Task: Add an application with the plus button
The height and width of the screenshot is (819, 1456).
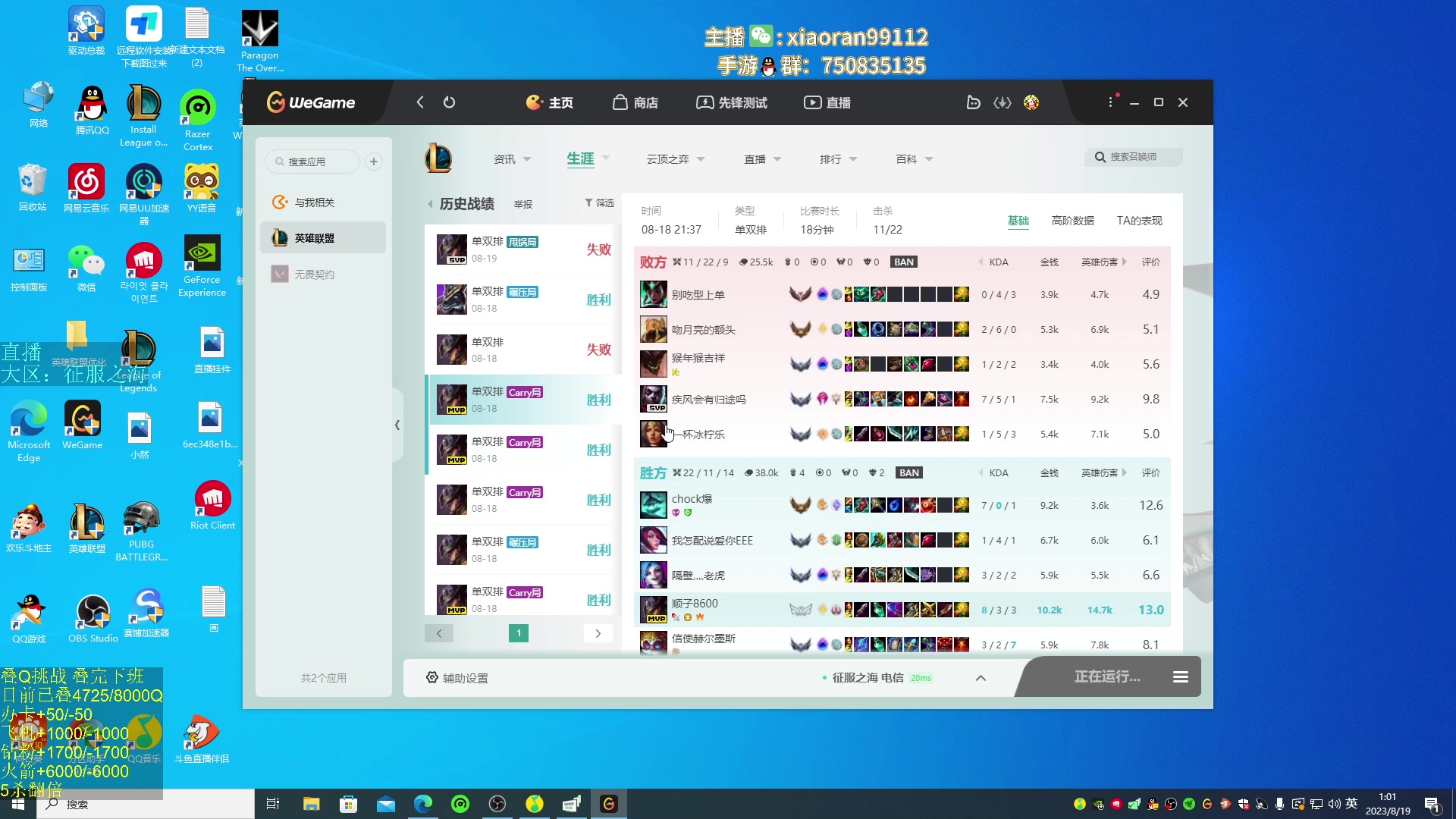Action: point(374,162)
